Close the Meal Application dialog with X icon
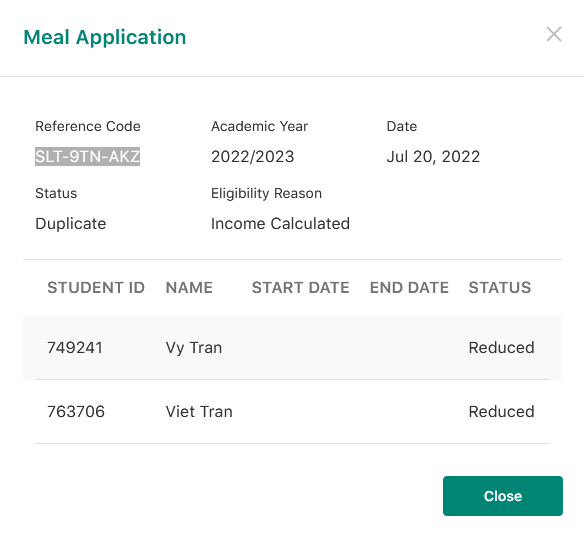The height and width of the screenshot is (539, 584). [x=553, y=34]
